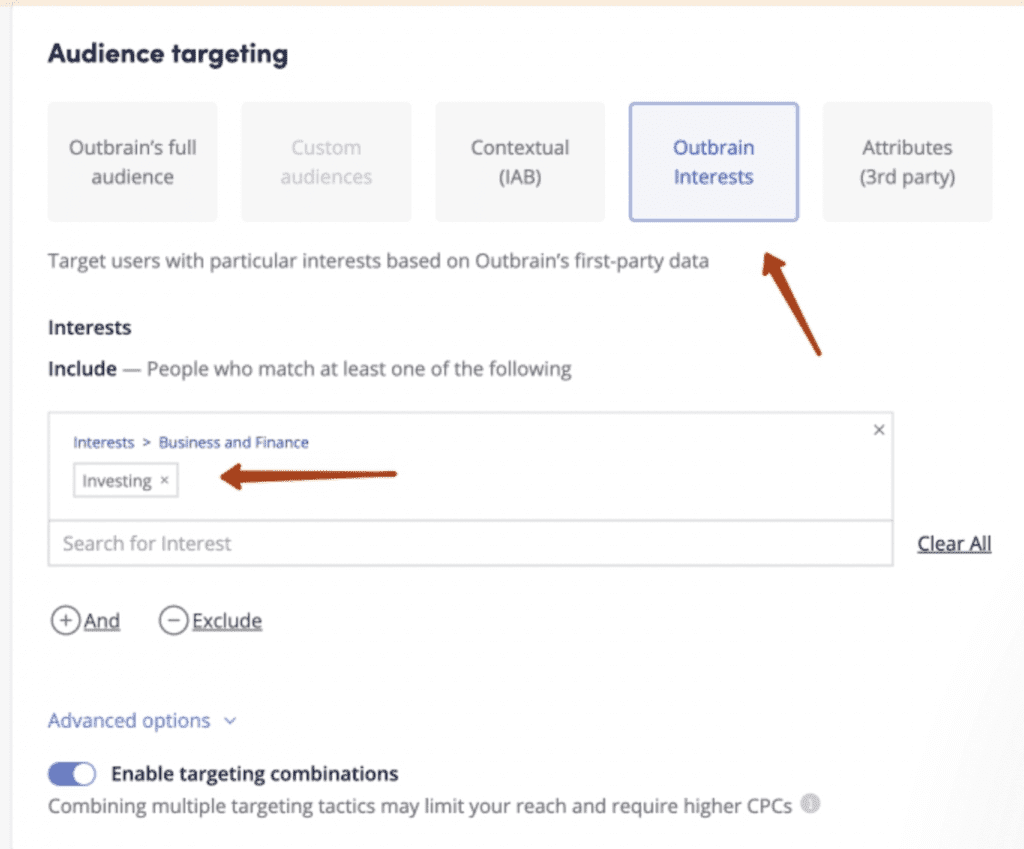Image resolution: width=1024 pixels, height=849 pixels.
Task: Open the Business and Finance breadcrumb
Action: tap(234, 442)
